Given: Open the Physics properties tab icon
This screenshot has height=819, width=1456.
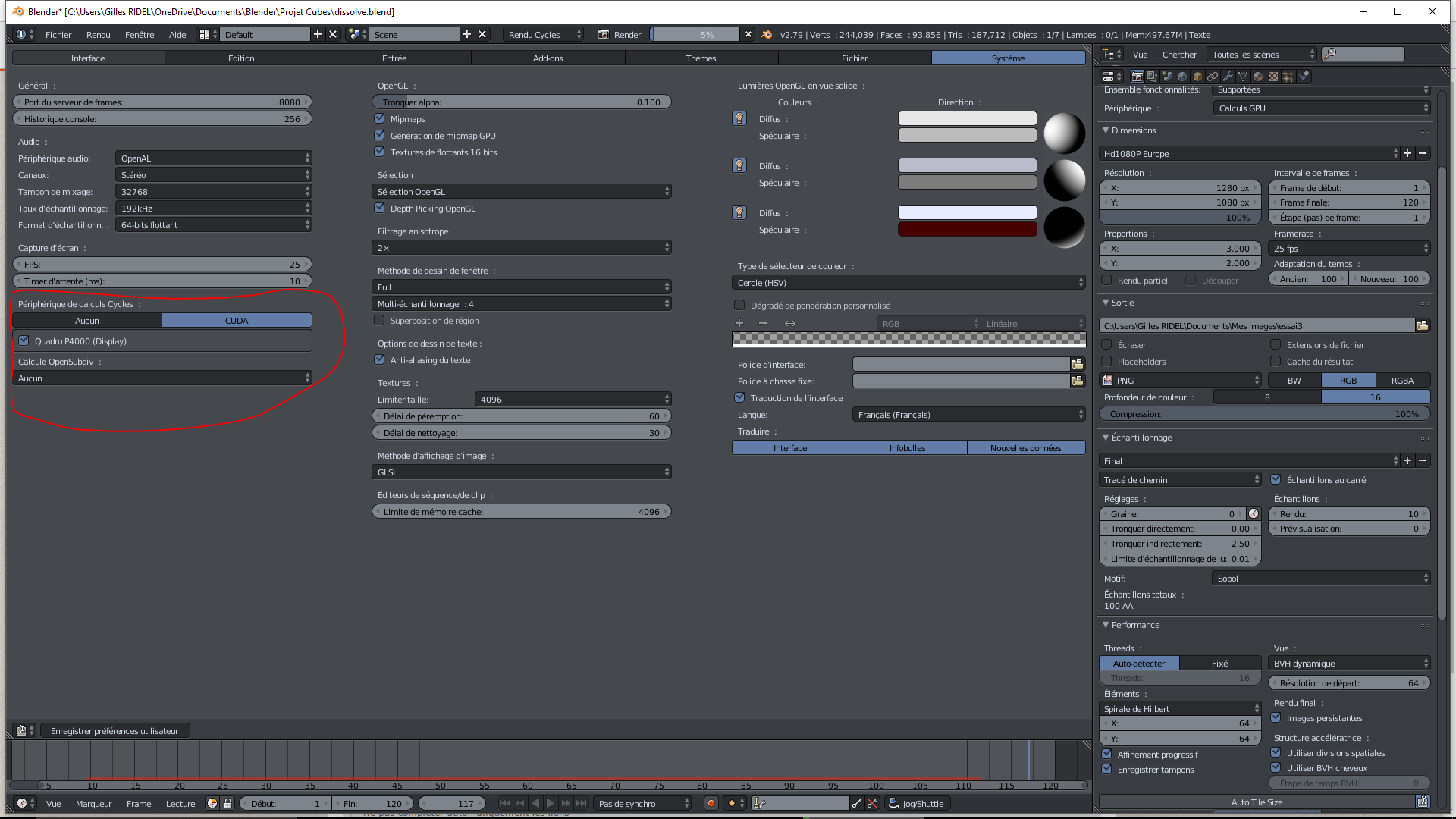Looking at the screenshot, I should (1304, 77).
